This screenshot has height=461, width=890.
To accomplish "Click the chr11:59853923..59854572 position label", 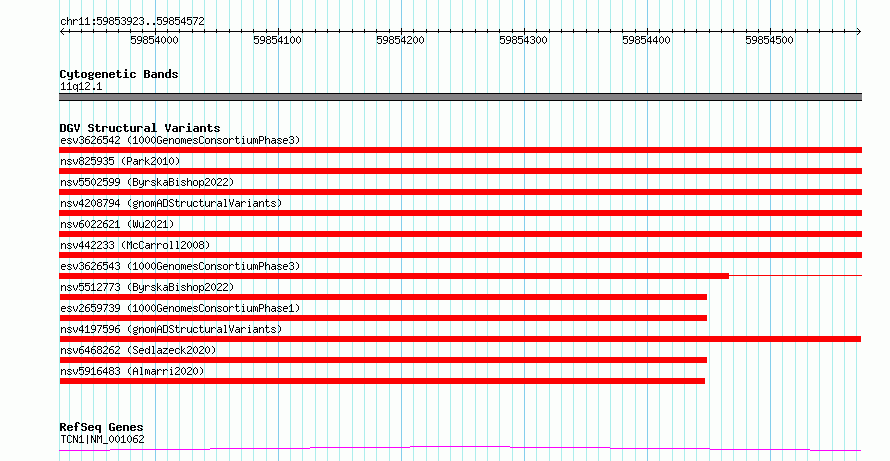I will pos(132,22).
